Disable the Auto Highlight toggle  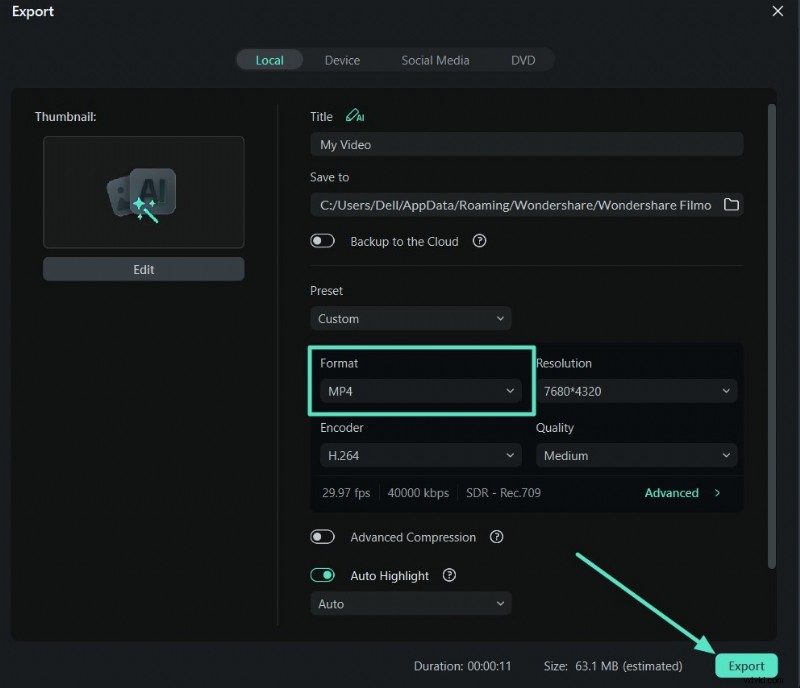(322, 575)
